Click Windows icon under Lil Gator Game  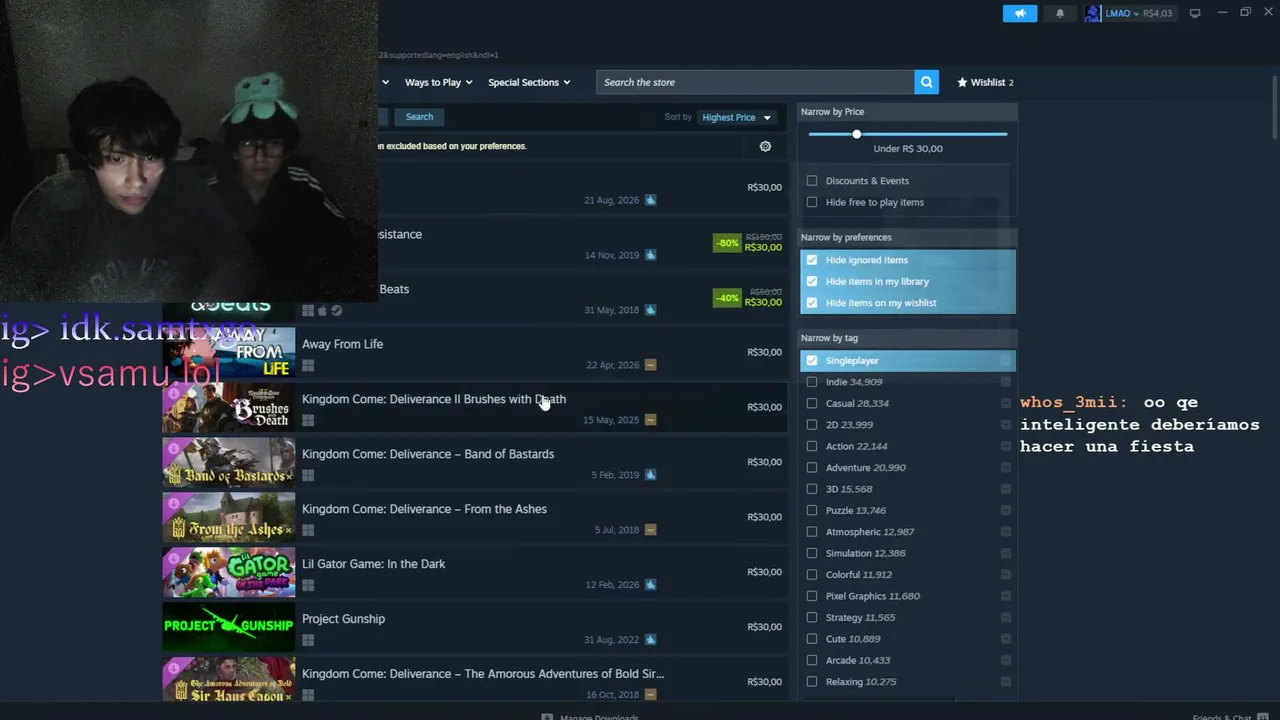click(x=308, y=586)
